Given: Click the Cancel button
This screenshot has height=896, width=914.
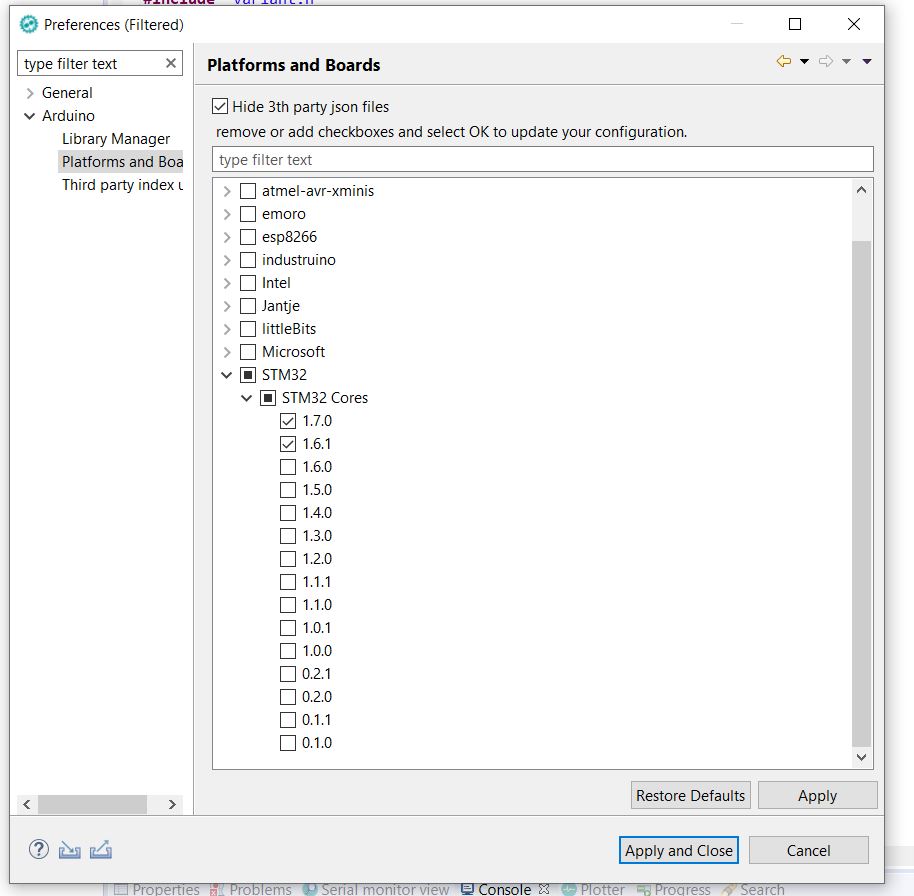Looking at the screenshot, I should coord(808,850).
